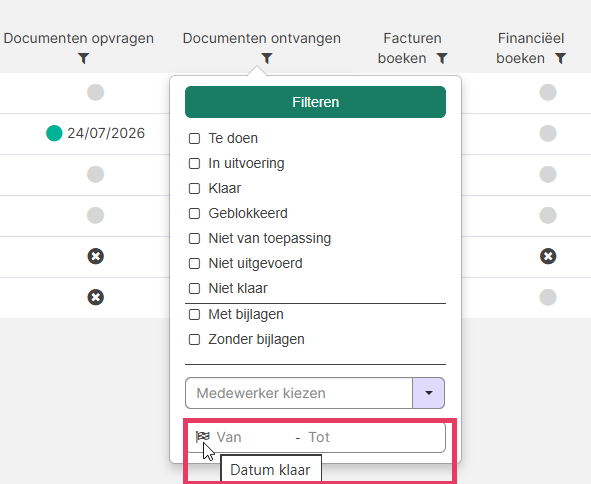This screenshot has width=591, height=484.
Task: Open filter funnel for Financieel boeken
Action: pyautogui.click(x=561, y=58)
